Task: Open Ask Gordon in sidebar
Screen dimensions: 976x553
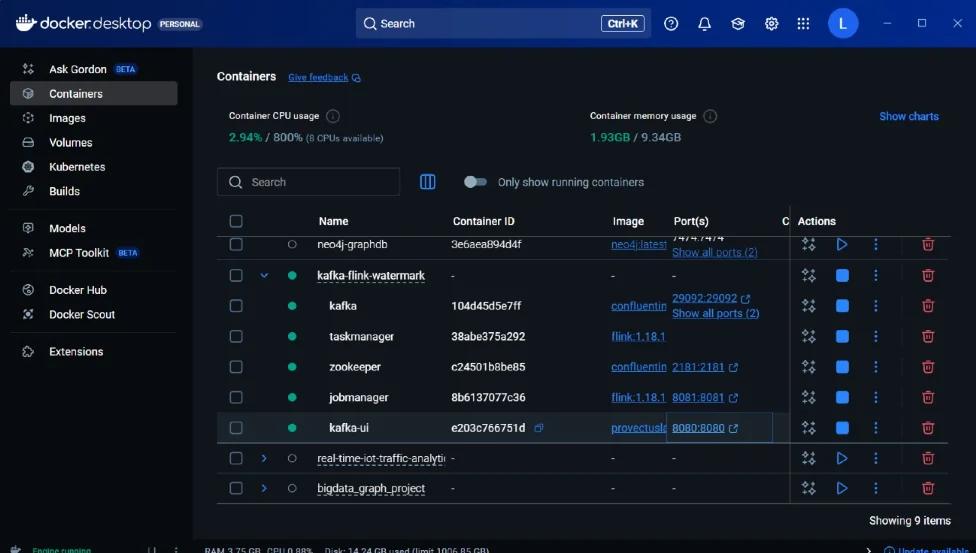Action: click(93, 69)
